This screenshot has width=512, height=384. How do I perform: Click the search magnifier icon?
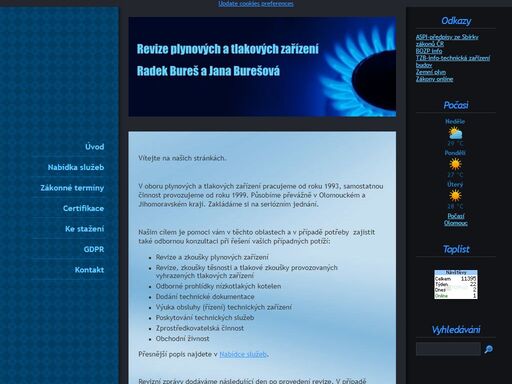pos(489,349)
